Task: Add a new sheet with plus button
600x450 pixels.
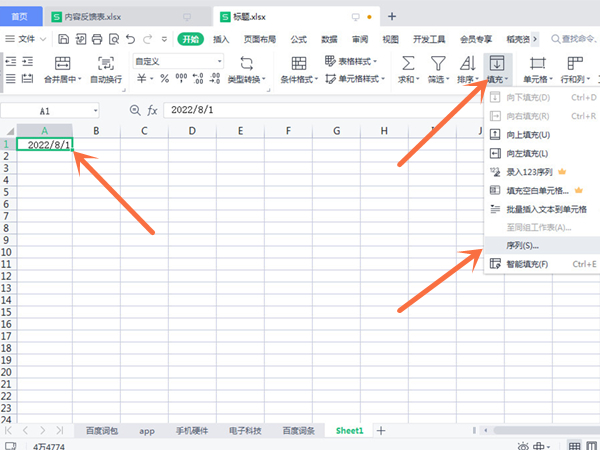Action: tap(380, 430)
